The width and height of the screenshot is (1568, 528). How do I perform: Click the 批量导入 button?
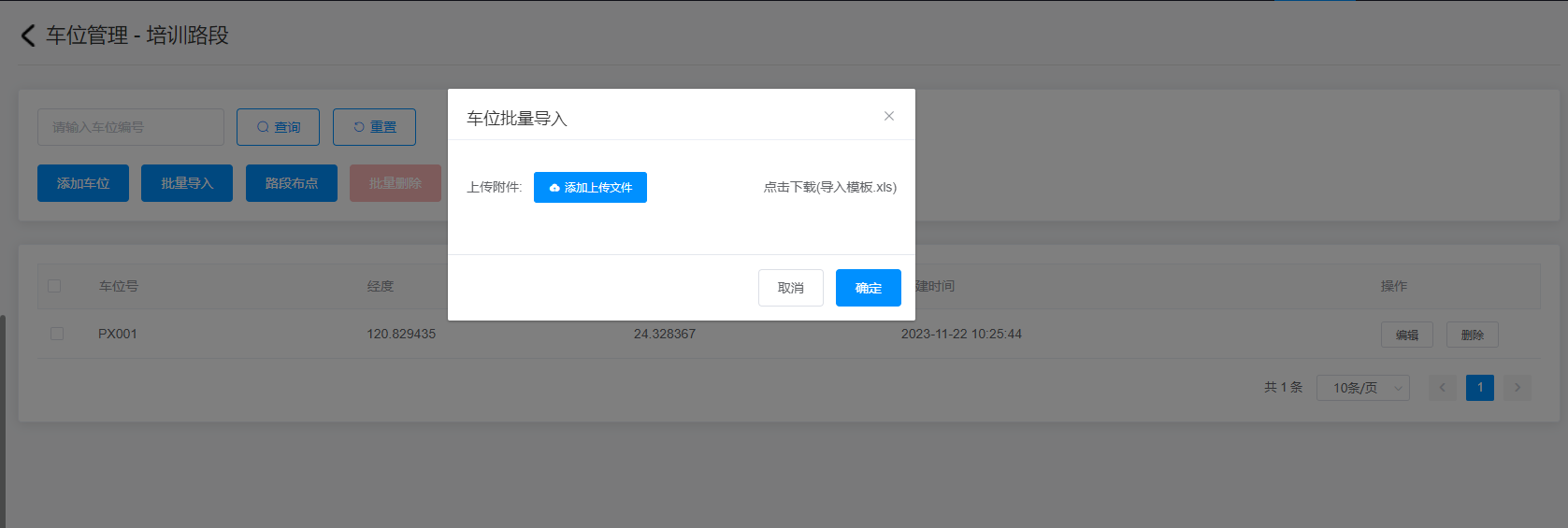coord(187,183)
